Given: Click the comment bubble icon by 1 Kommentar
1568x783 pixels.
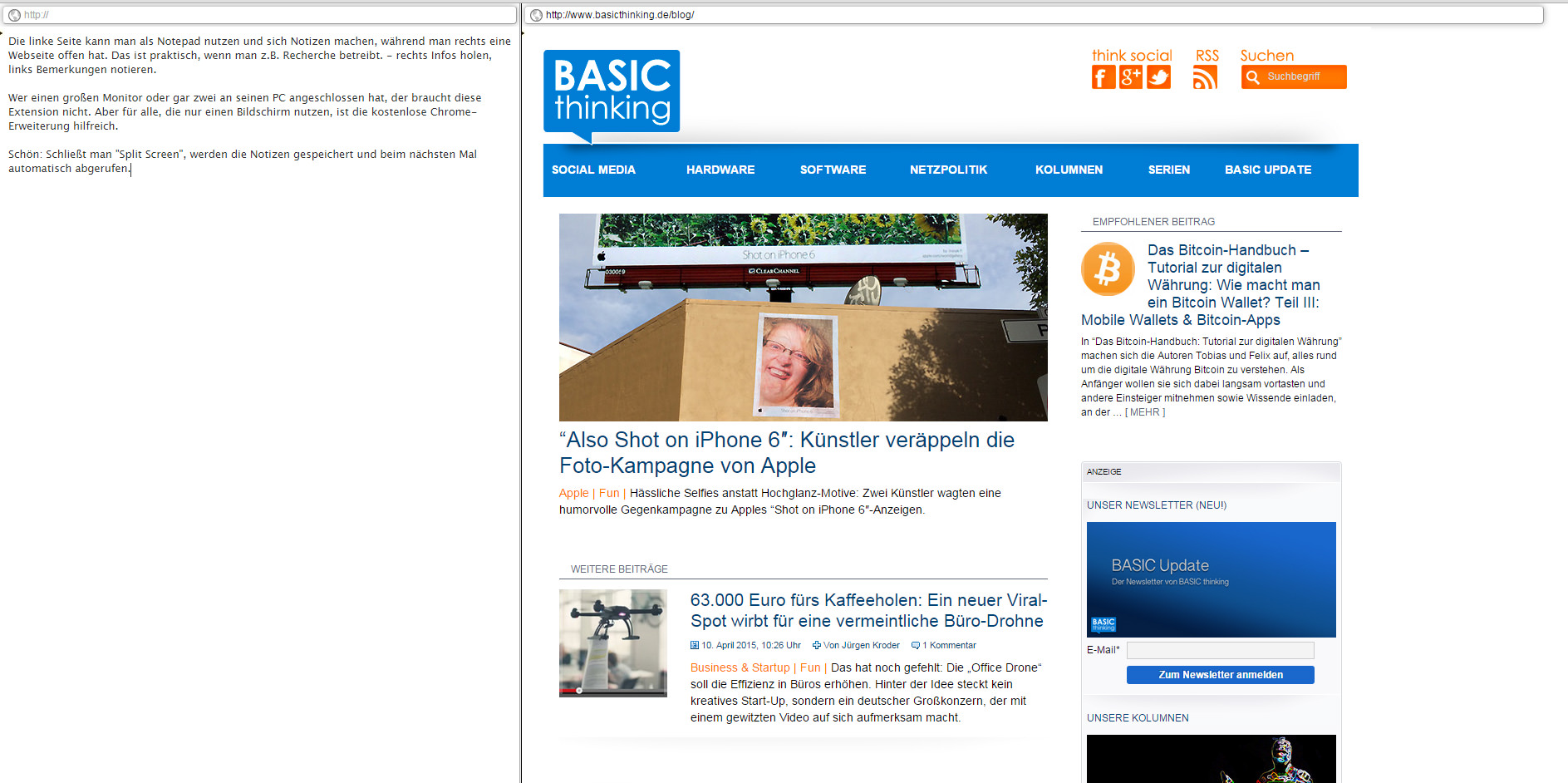Looking at the screenshot, I should [916, 645].
